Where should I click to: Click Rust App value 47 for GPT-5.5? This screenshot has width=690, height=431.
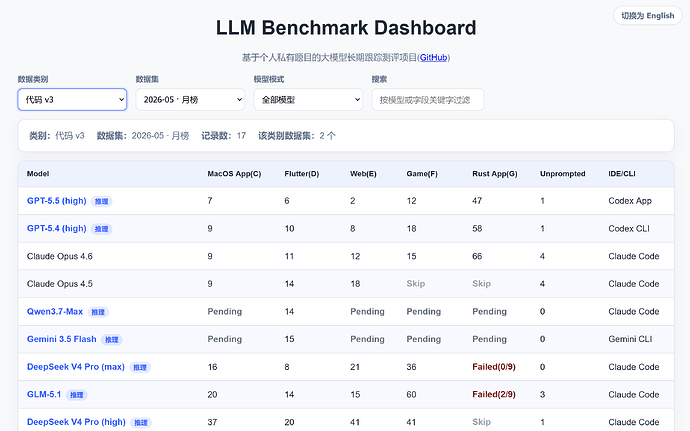(x=477, y=201)
